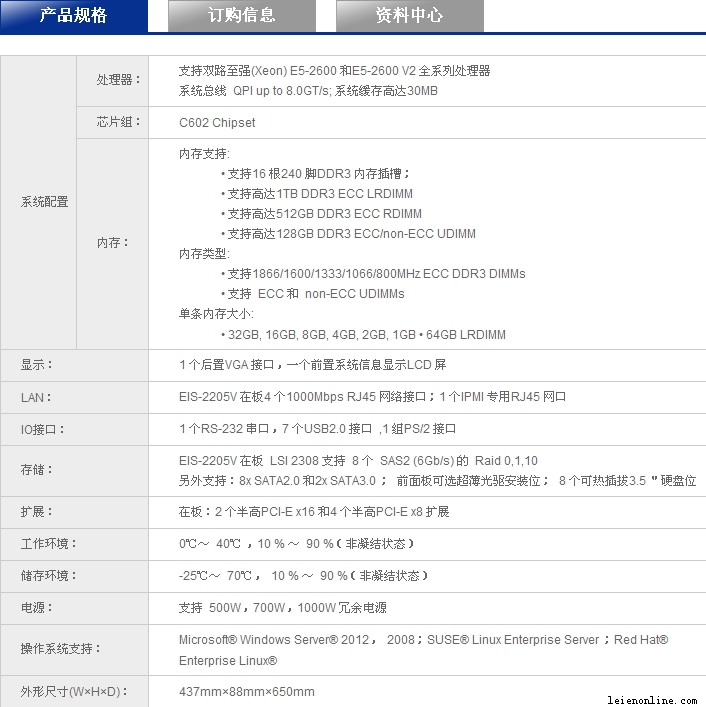Click the RS-232 串口 and USB2.0 description
706x707 pixels.
(317, 429)
